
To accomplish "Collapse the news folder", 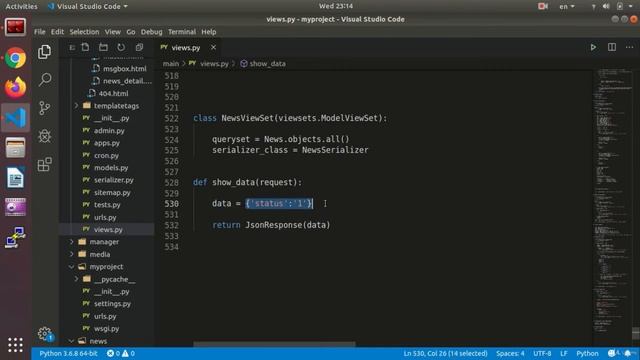I will 98,341.
